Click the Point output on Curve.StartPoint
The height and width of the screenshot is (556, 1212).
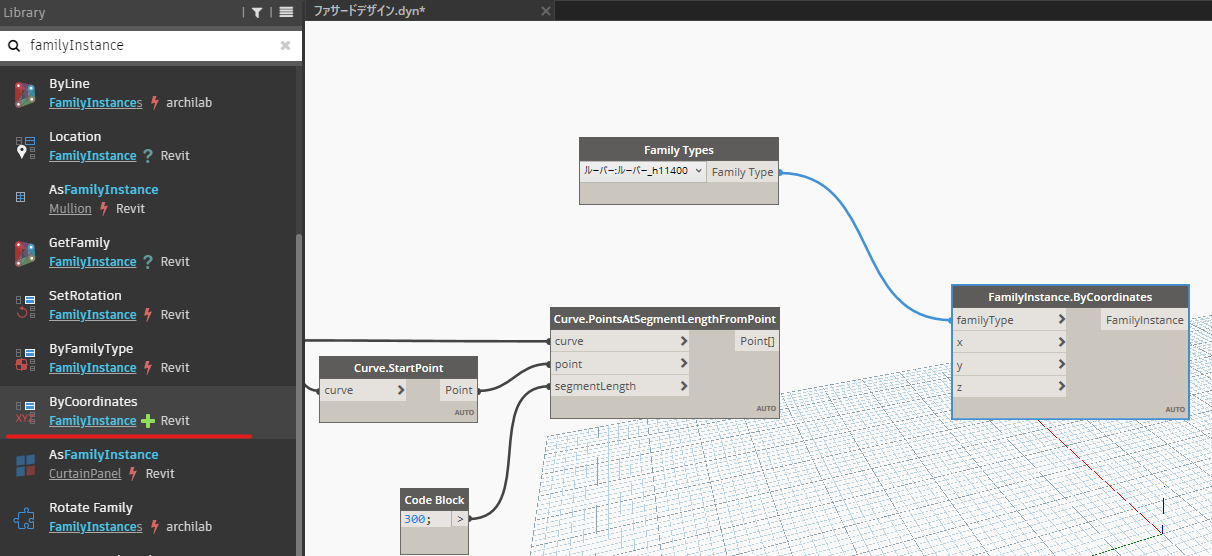(x=459, y=390)
